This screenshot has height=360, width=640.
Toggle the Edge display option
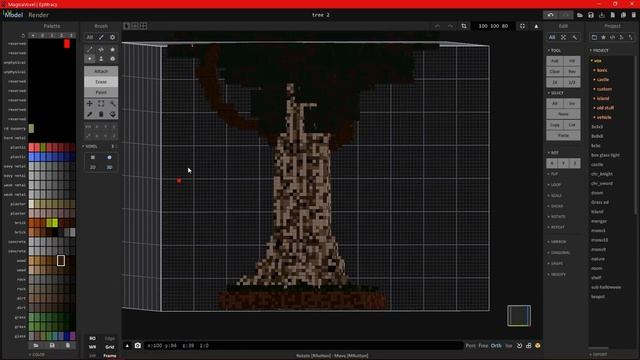[110, 338]
